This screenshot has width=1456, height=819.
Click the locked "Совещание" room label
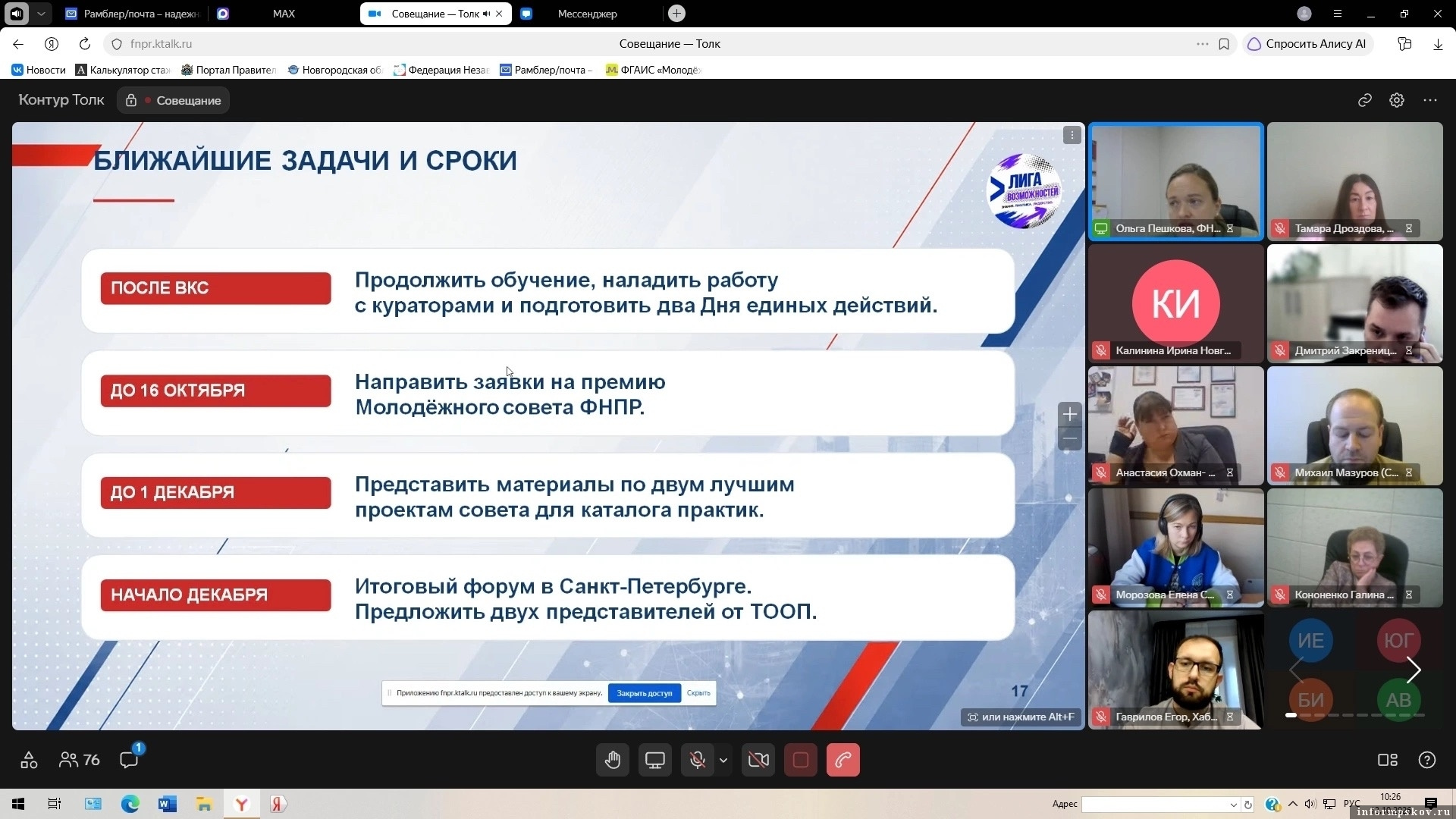point(174,100)
